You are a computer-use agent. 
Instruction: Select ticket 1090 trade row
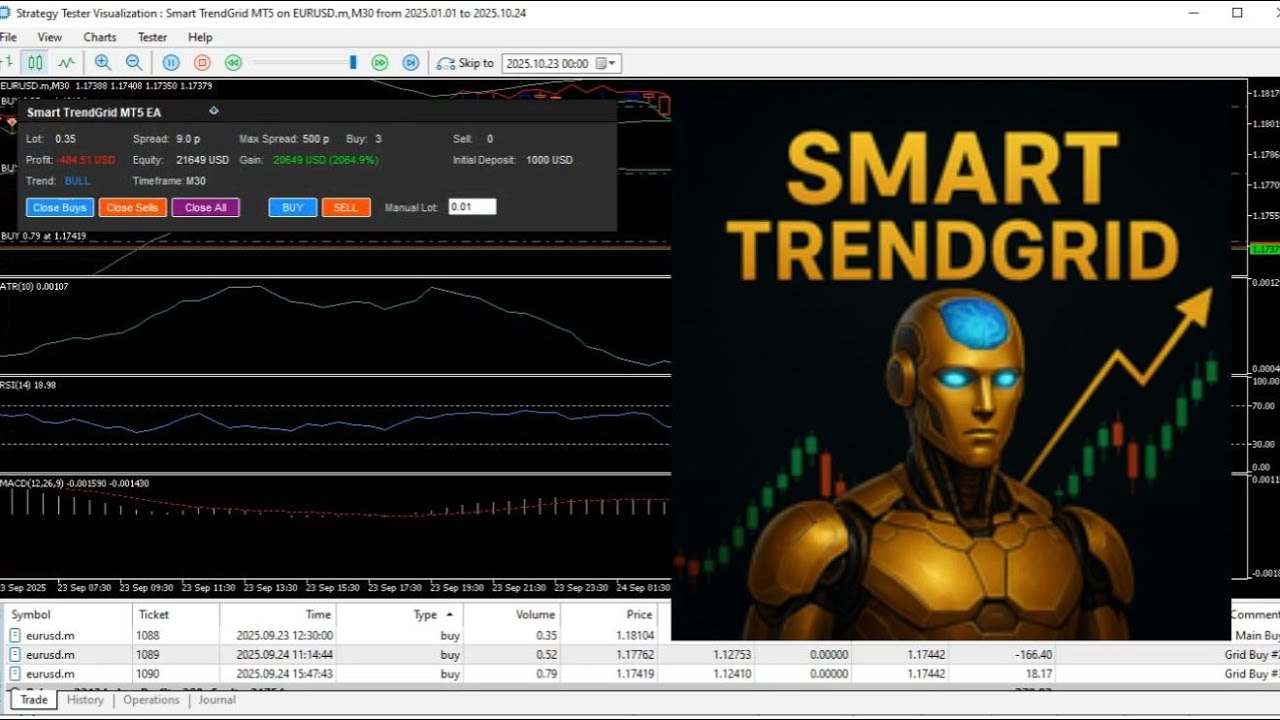(640, 674)
